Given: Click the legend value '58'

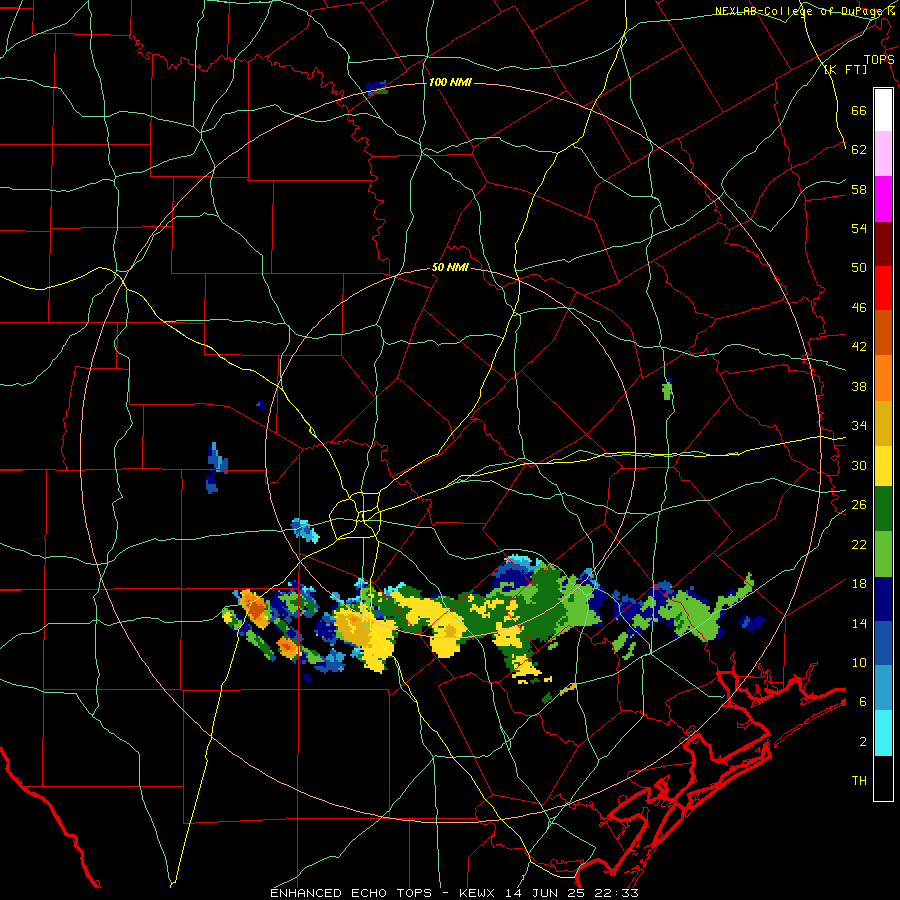Looking at the screenshot, I should coord(859,189).
